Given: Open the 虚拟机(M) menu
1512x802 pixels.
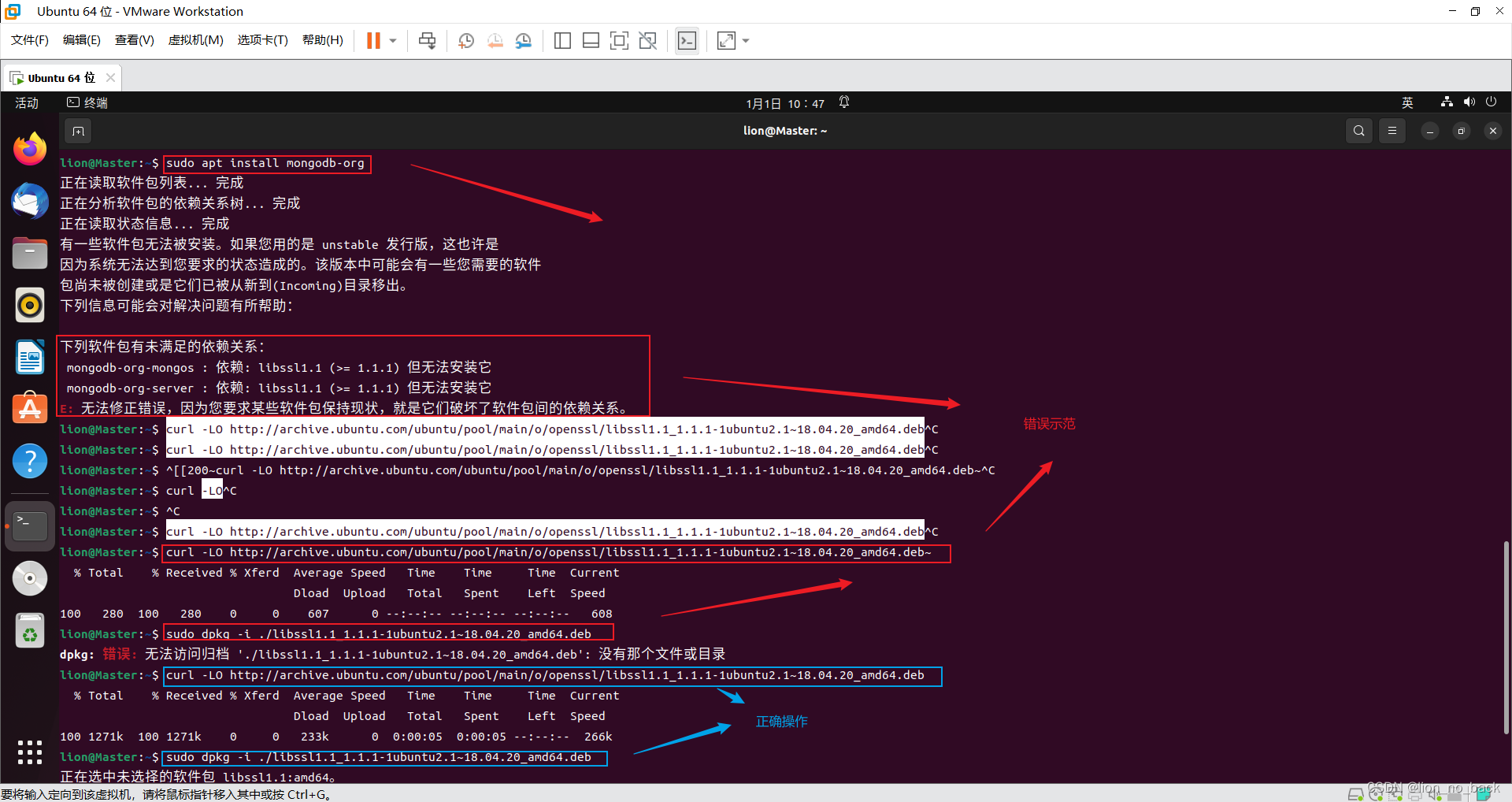Looking at the screenshot, I should tap(196, 40).
